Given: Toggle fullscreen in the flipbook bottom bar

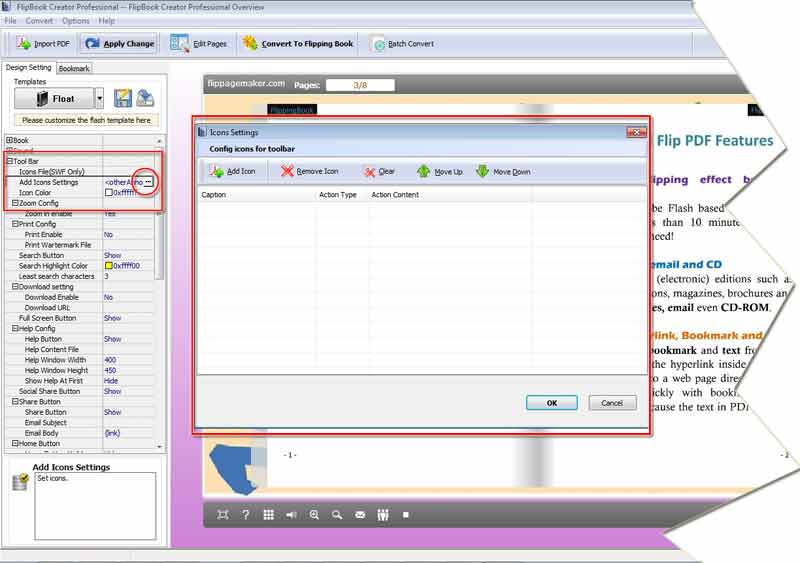Looking at the screenshot, I should [222, 515].
